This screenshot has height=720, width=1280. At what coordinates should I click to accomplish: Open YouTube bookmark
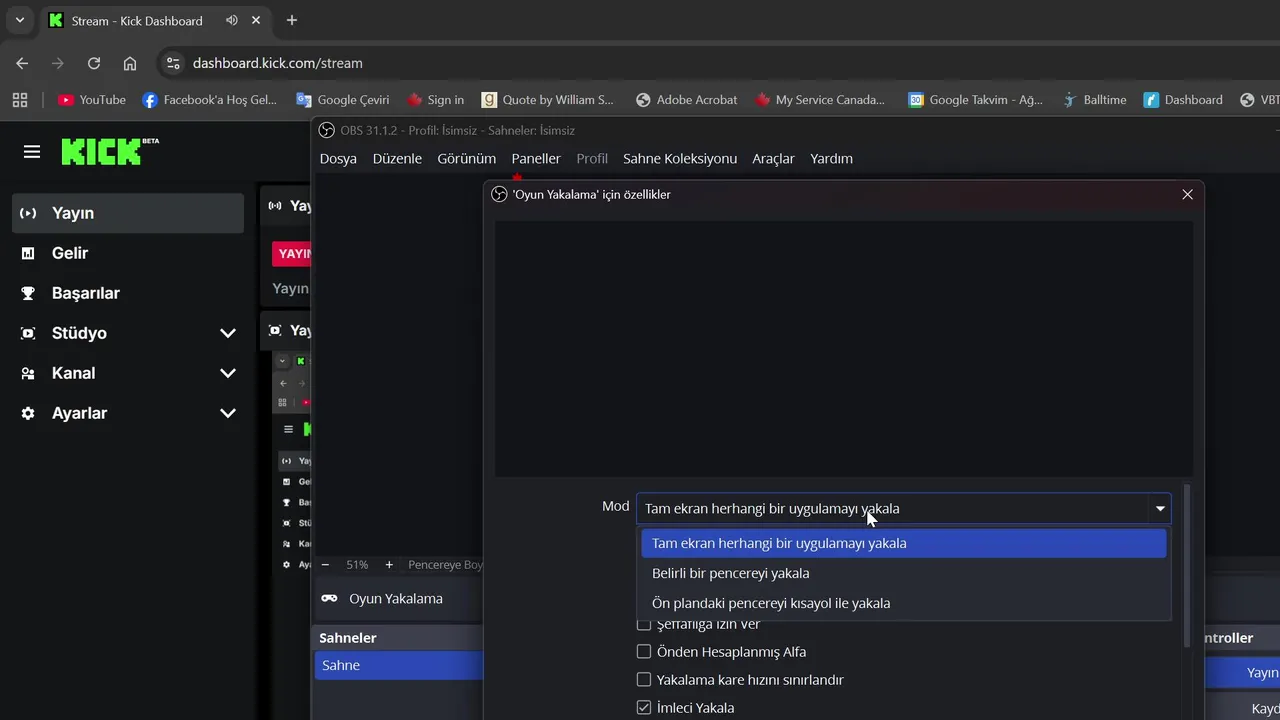(92, 100)
